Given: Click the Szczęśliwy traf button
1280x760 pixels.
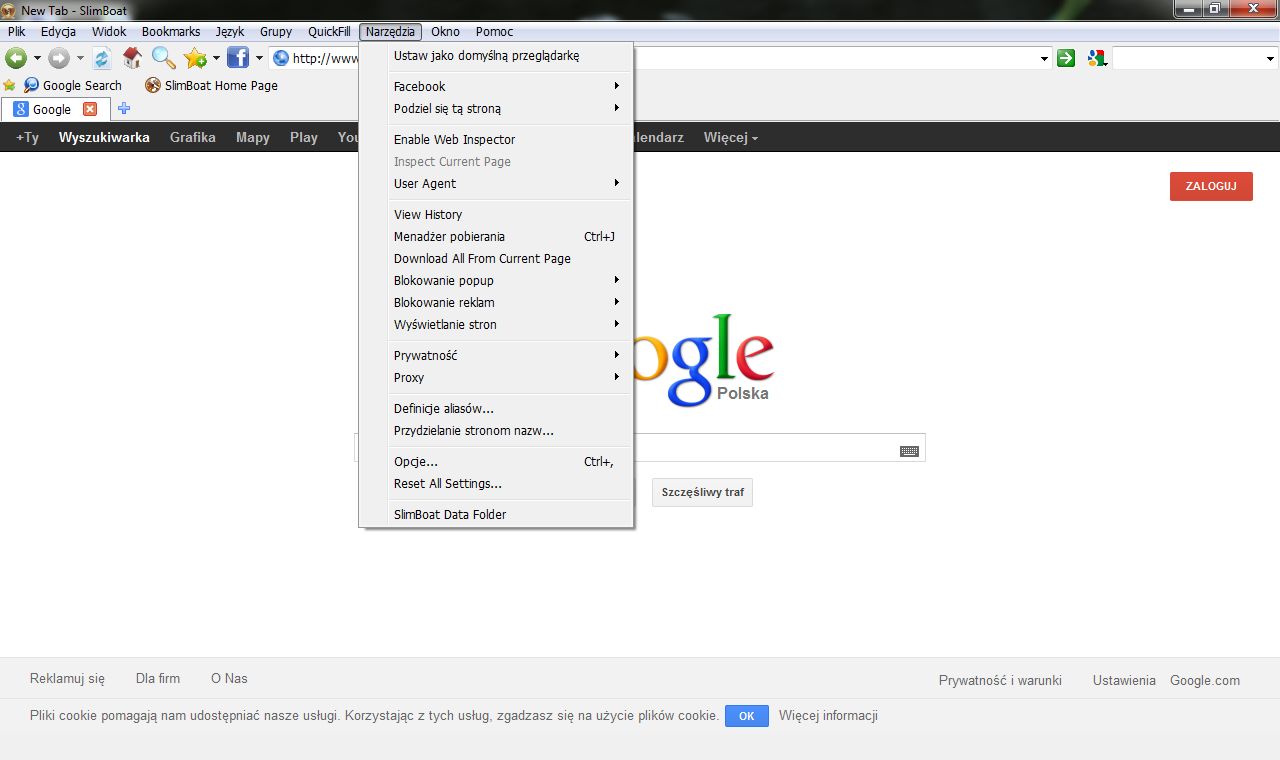Looking at the screenshot, I should pos(702,492).
